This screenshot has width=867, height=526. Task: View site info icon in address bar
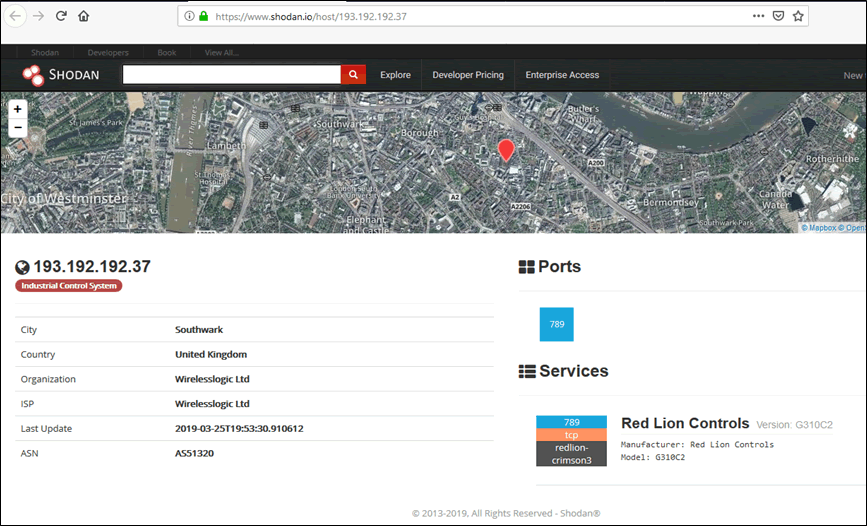[x=189, y=16]
